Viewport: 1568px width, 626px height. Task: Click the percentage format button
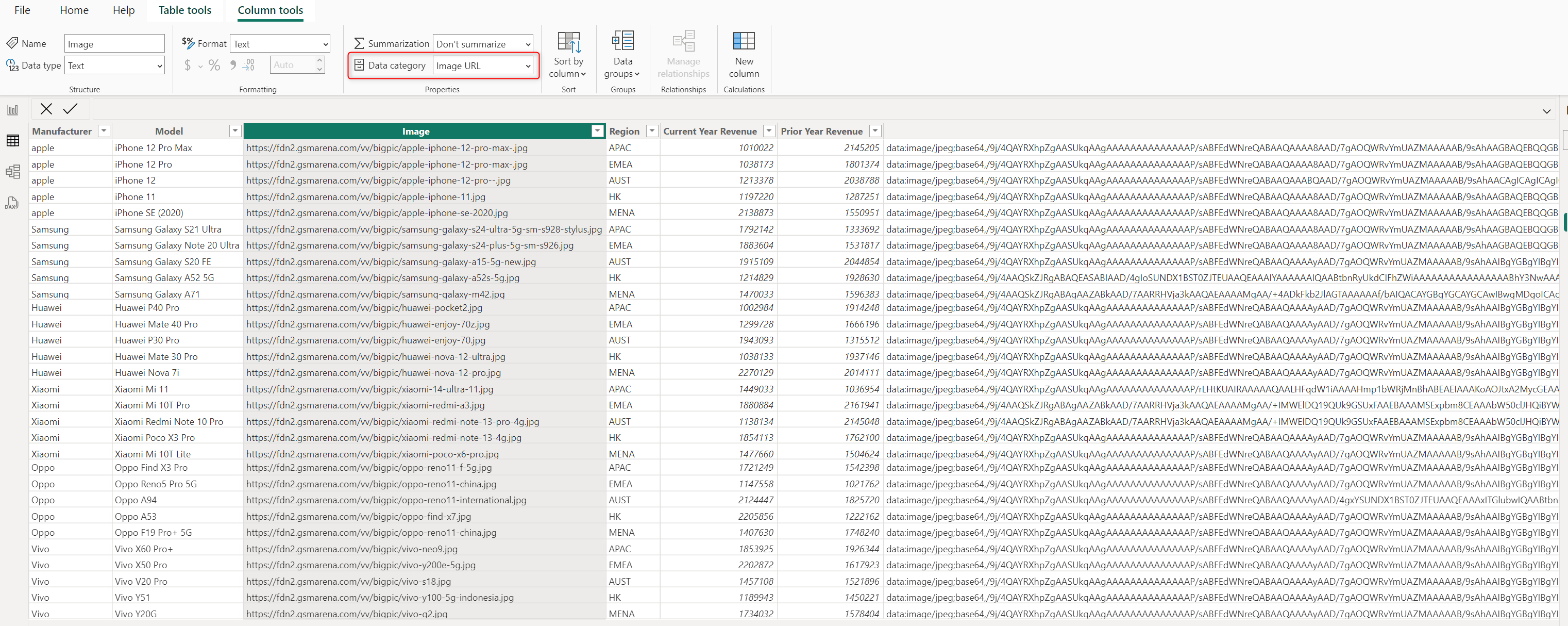(214, 65)
